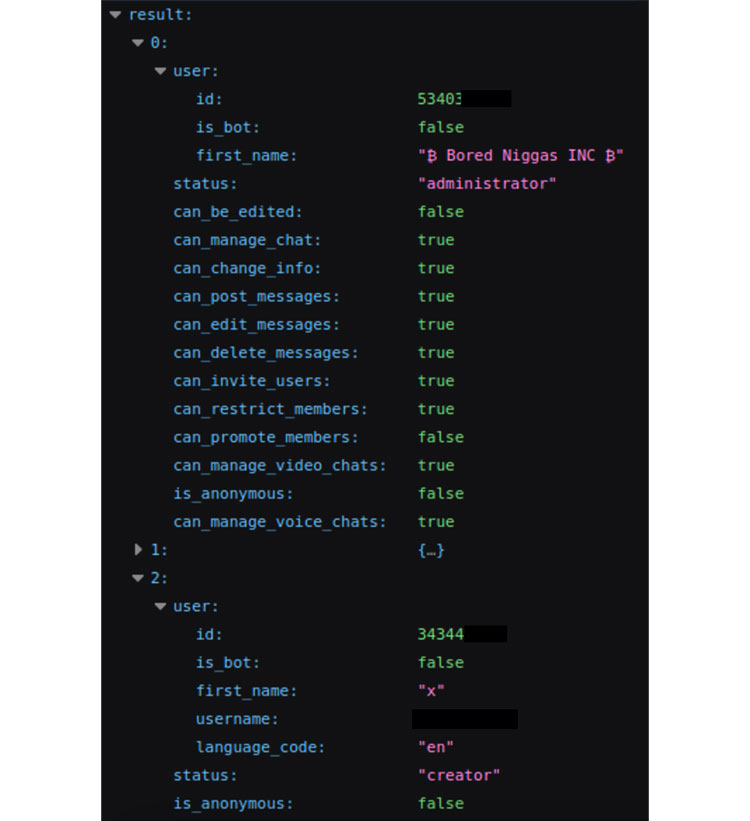Screen dimensions: 750x821
Task: Click the can_manage_chat key
Action: pyautogui.click(x=247, y=240)
